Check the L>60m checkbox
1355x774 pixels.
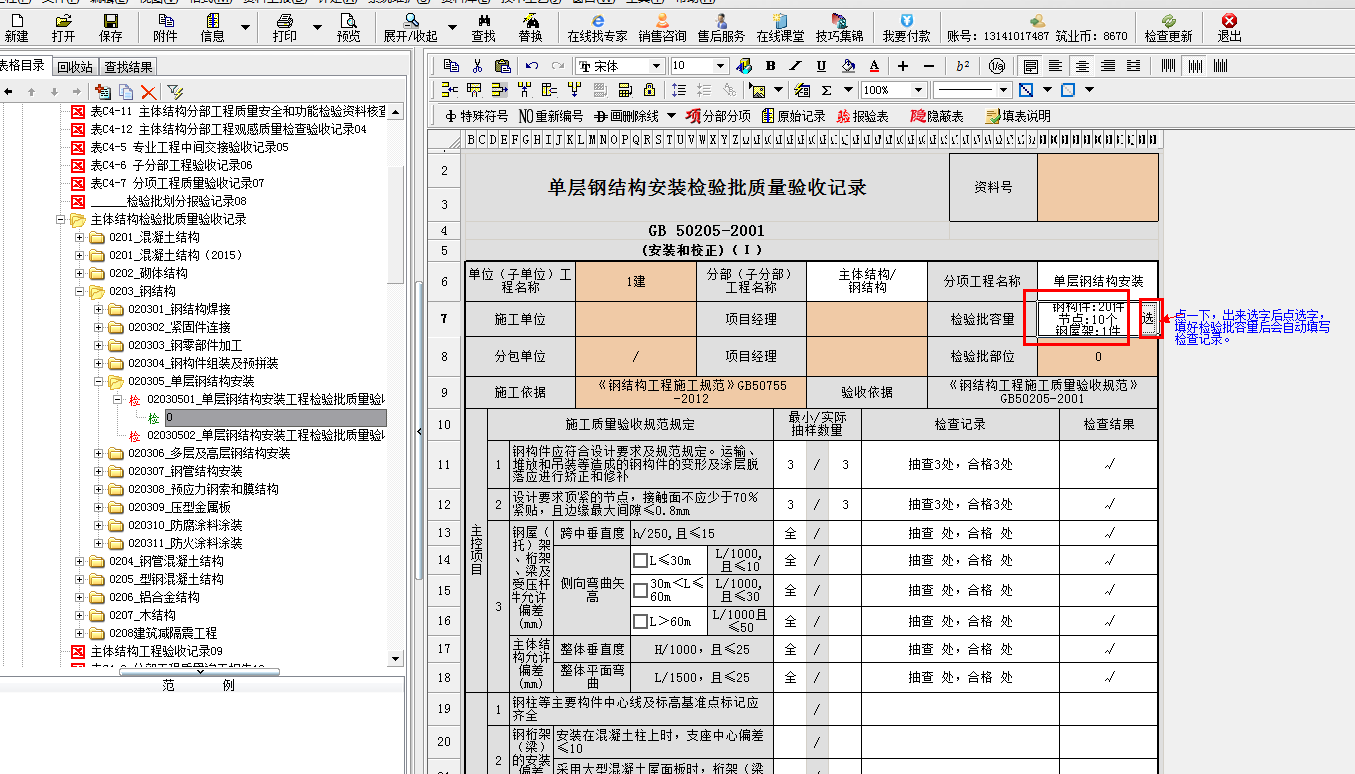click(640, 622)
